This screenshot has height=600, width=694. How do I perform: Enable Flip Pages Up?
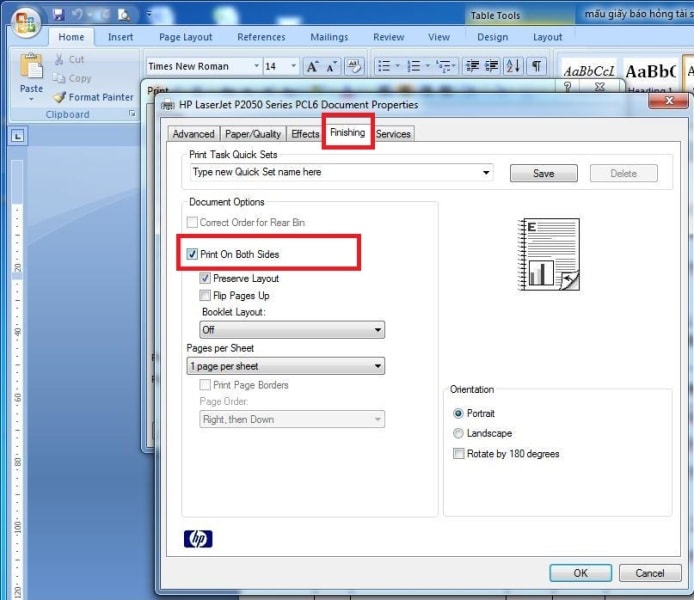(205, 295)
